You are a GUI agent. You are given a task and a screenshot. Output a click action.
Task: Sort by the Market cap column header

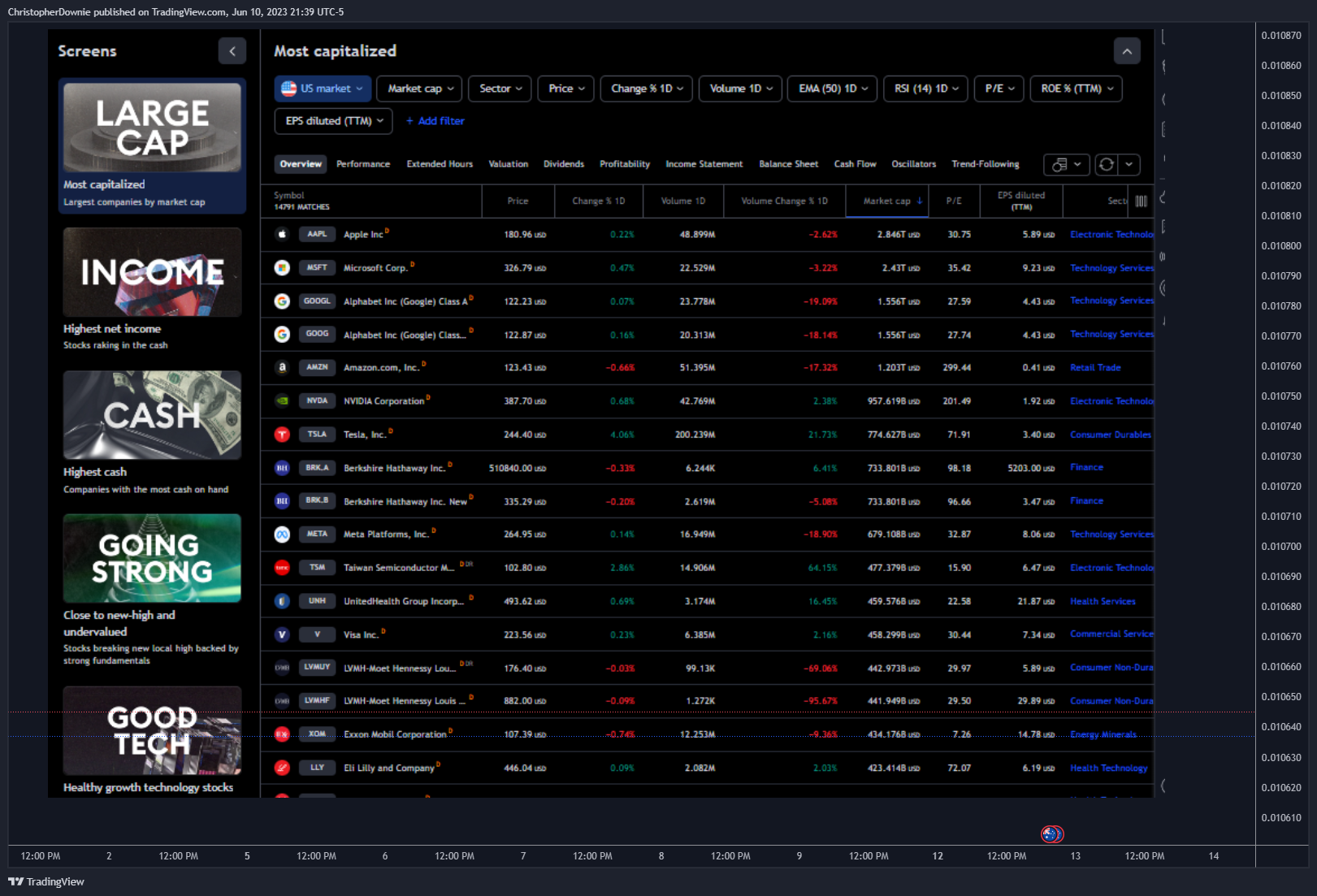coord(886,201)
